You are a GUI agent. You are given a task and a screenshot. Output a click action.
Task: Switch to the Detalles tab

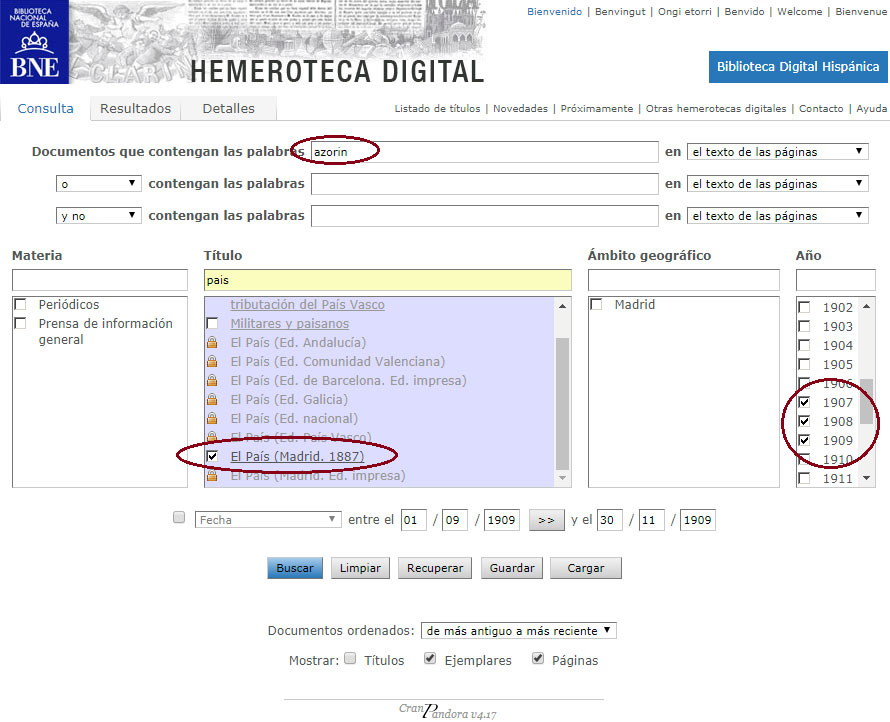(x=229, y=108)
